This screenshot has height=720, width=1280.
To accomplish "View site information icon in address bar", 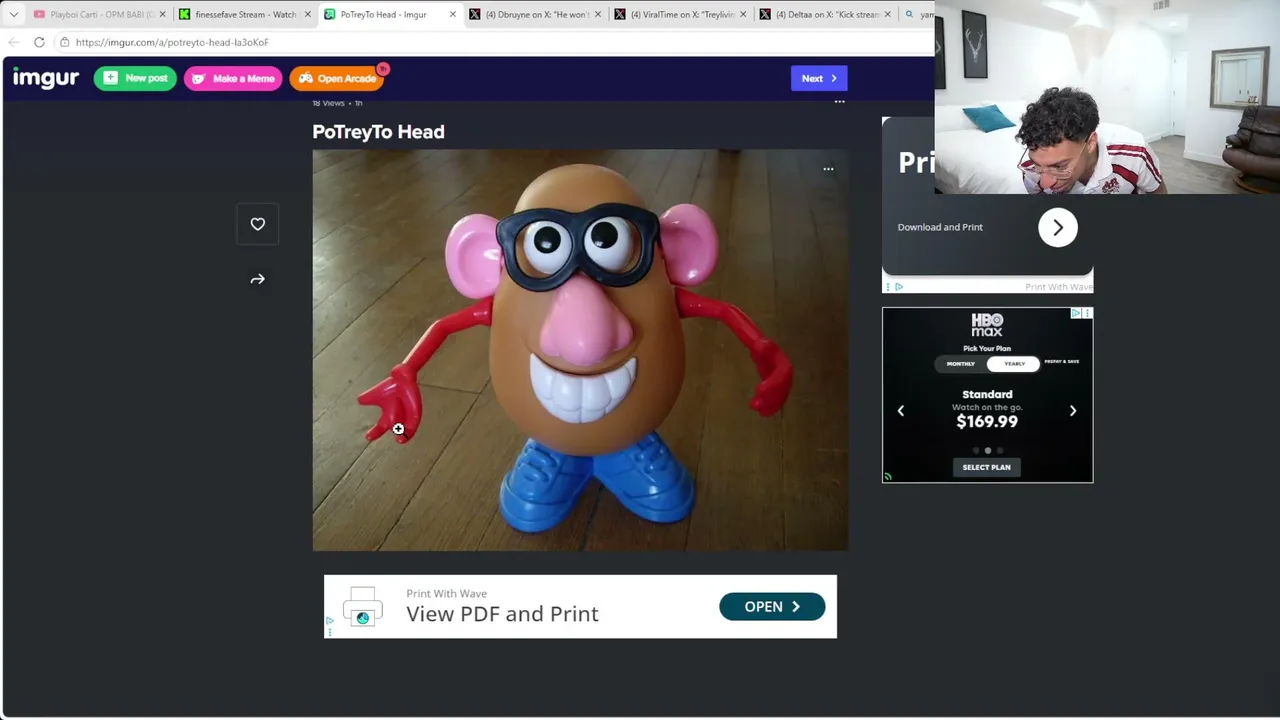I will coord(64,42).
